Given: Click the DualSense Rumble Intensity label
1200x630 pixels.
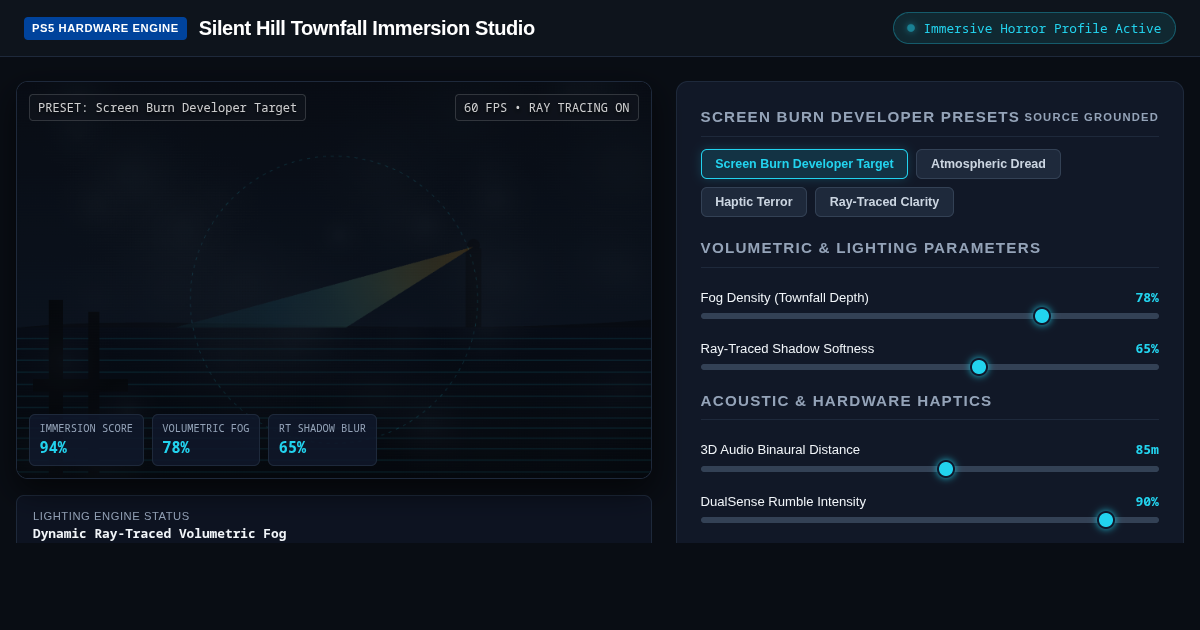Looking at the screenshot, I should 783,502.
